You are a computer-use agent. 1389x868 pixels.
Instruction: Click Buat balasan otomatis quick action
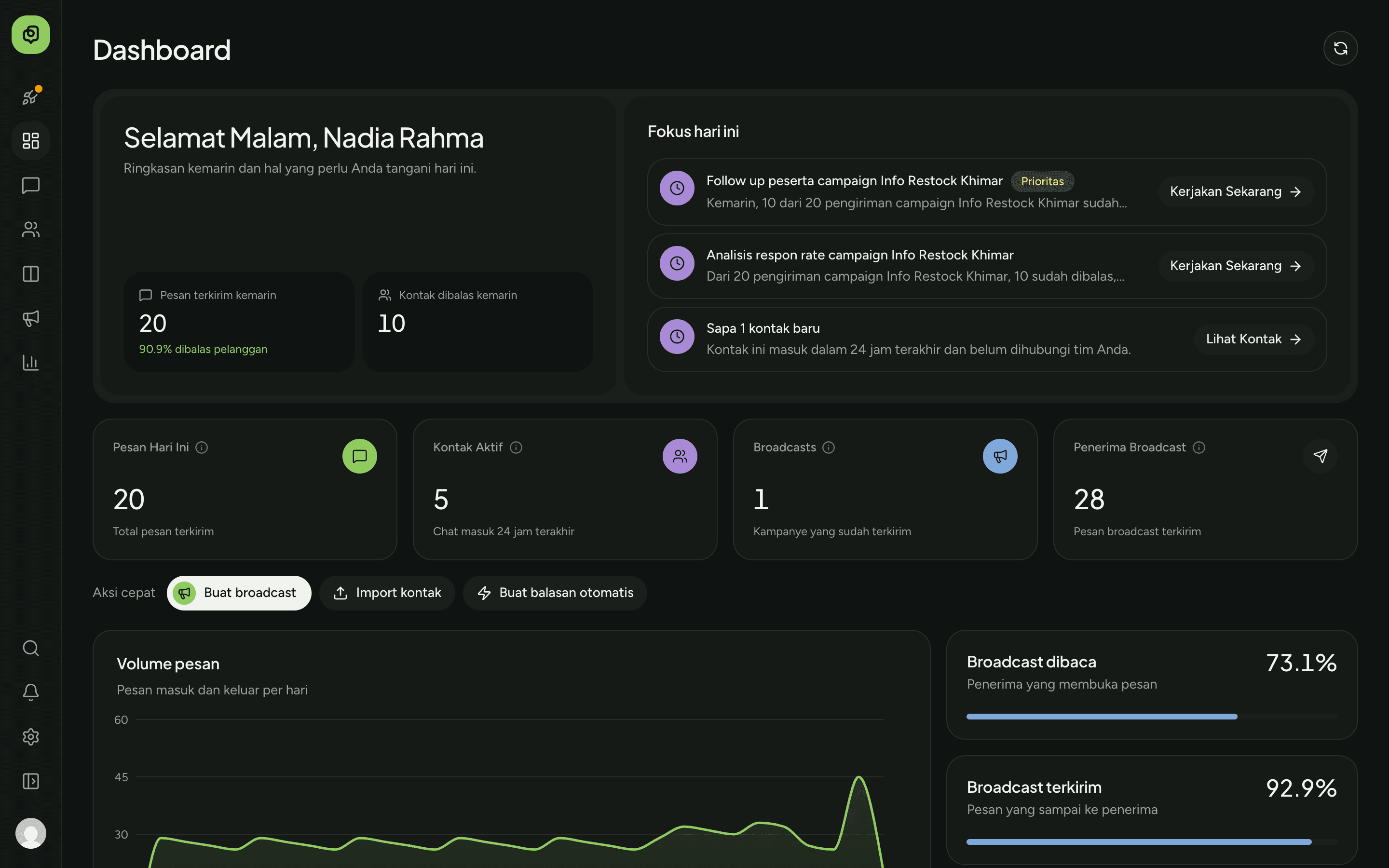click(x=555, y=593)
